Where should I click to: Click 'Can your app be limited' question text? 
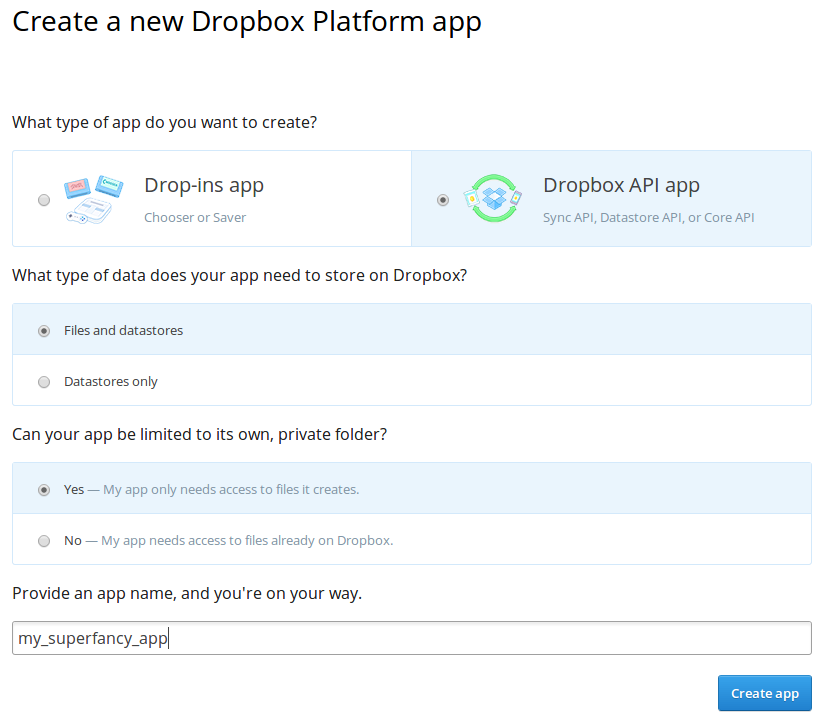(199, 435)
